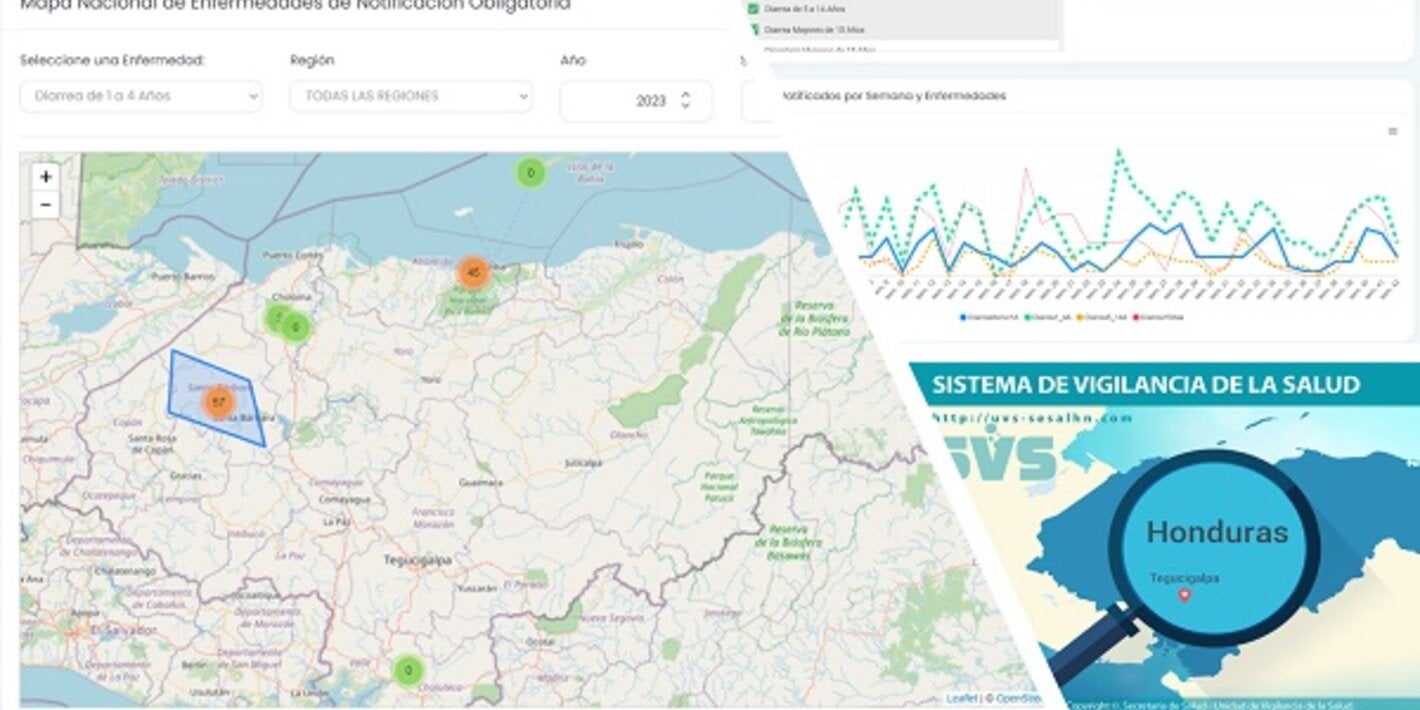This screenshot has width=1420, height=710.
Task: Click the orange cluster marker labeled 45
Action: [473, 272]
